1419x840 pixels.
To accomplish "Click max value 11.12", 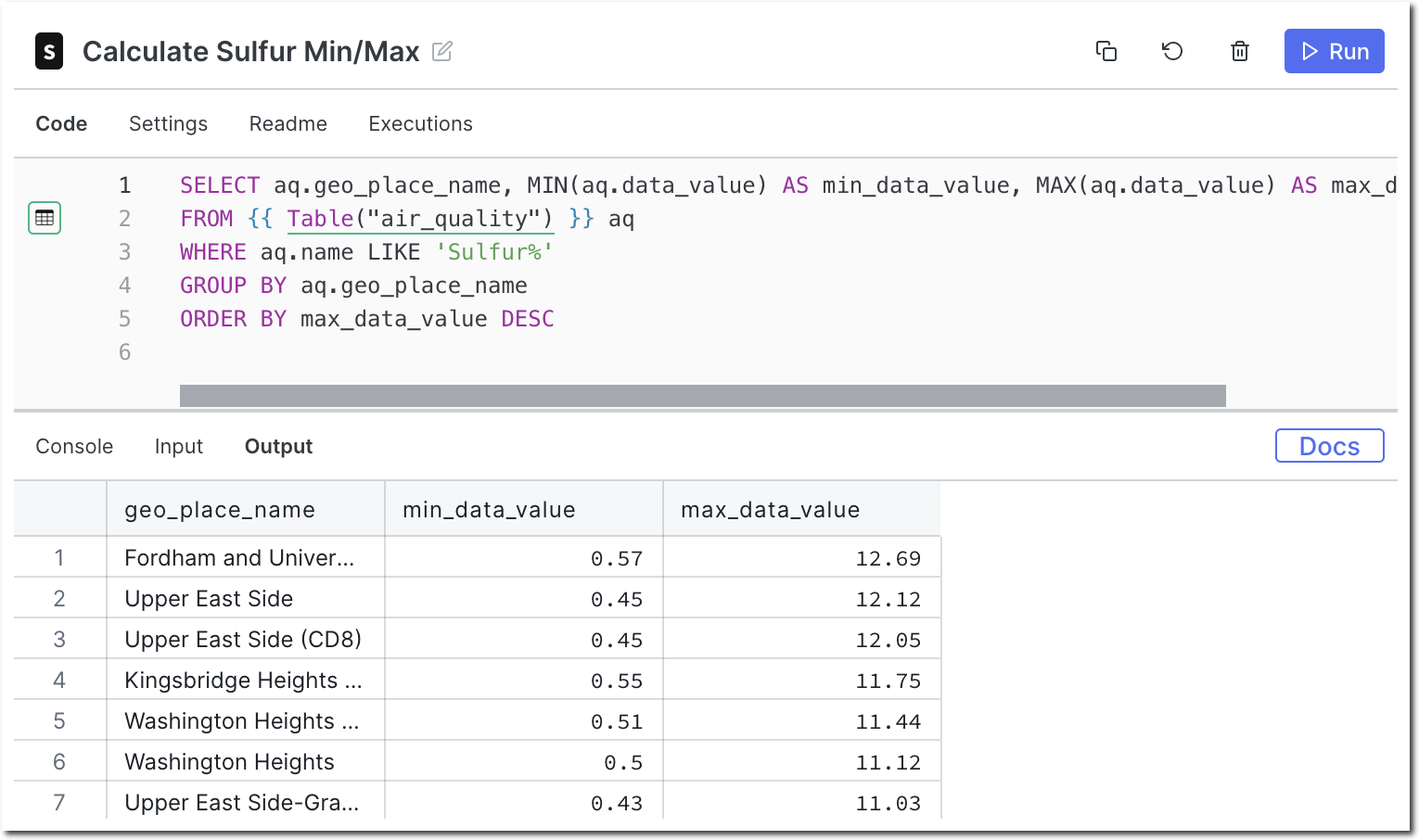I will tap(888, 762).
